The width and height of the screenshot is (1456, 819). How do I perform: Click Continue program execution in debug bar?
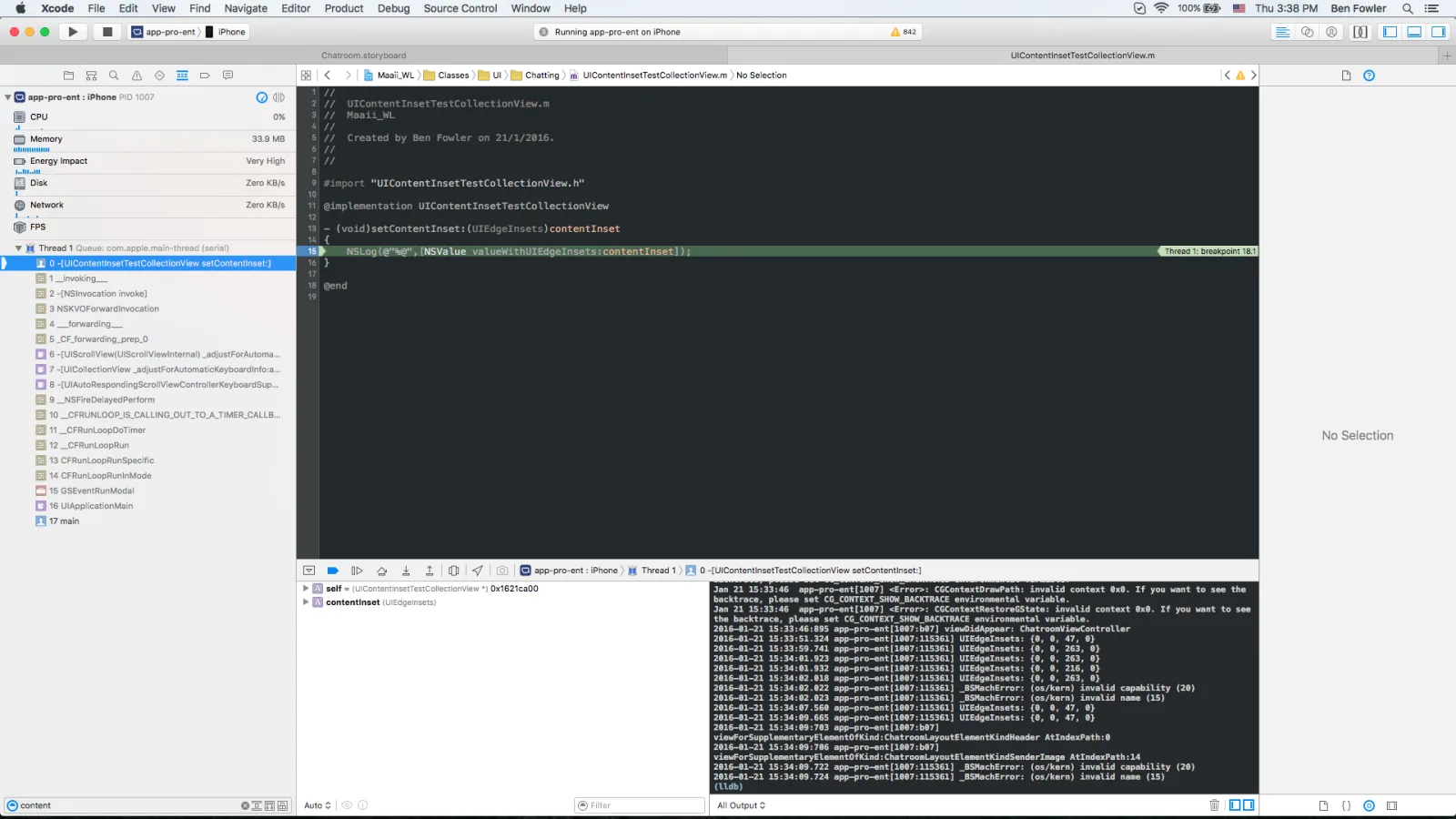[357, 571]
